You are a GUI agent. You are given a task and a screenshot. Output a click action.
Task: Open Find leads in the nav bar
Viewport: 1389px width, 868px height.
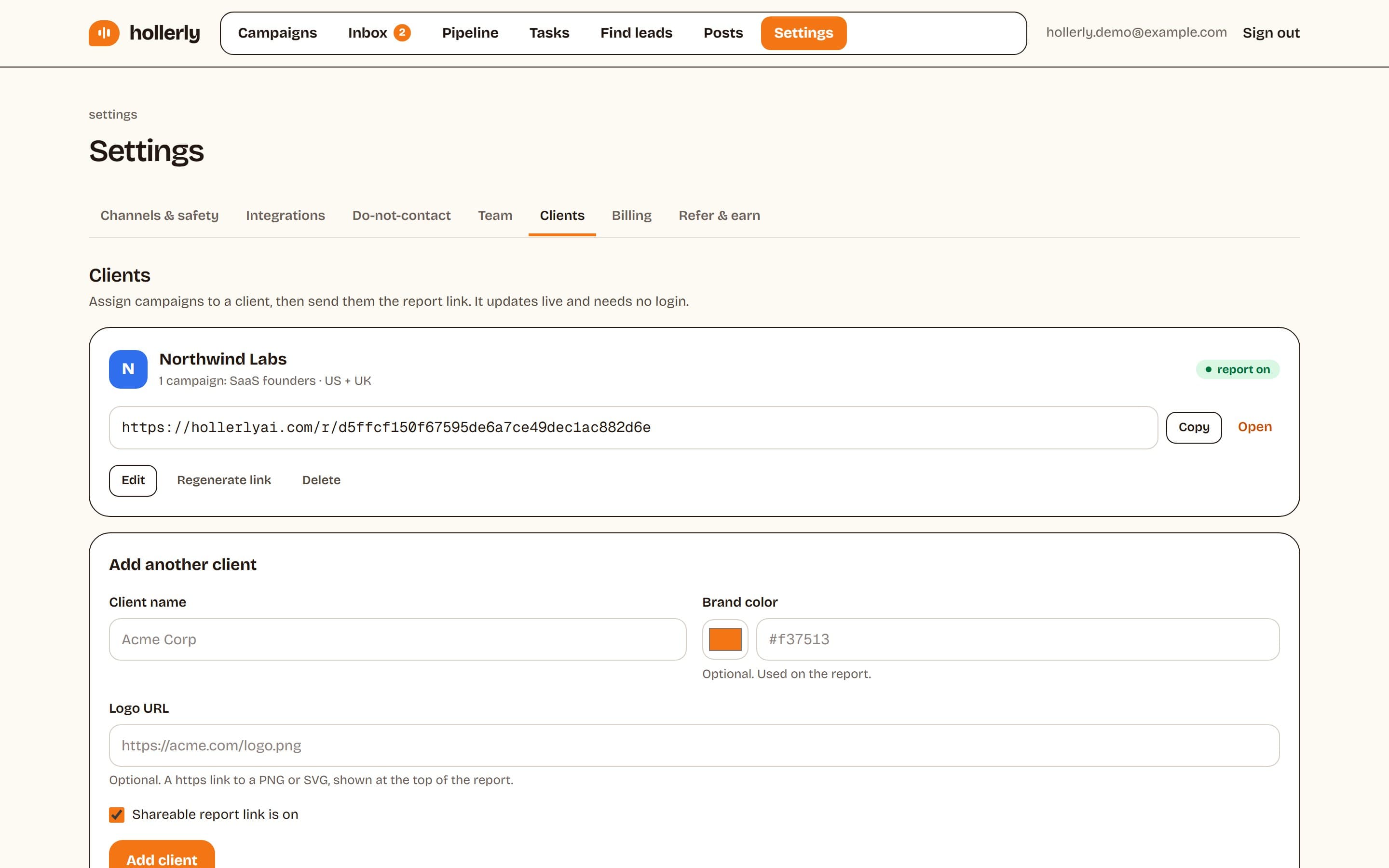click(x=637, y=33)
